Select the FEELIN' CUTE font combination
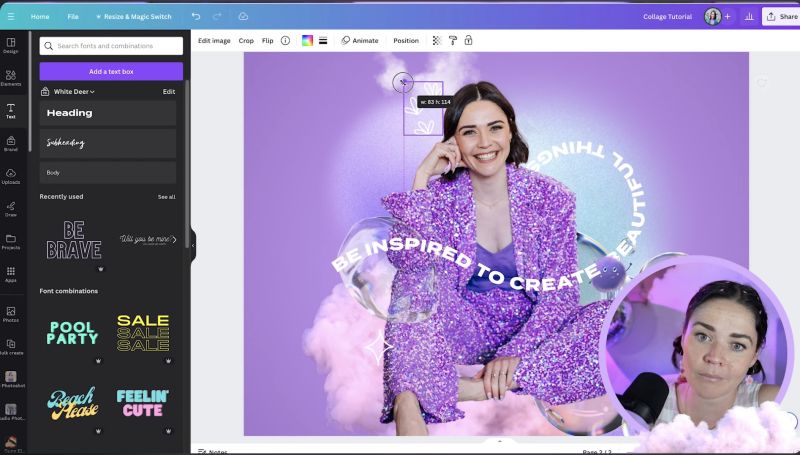The width and height of the screenshot is (800, 455). click(143, 403)
